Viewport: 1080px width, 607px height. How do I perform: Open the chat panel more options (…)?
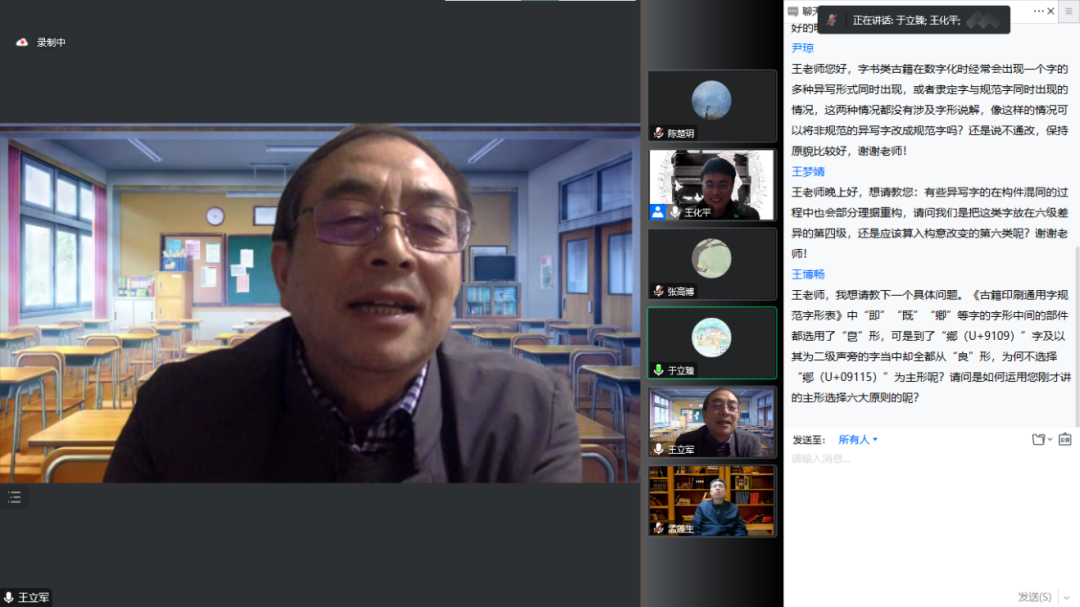[1038, 11]
